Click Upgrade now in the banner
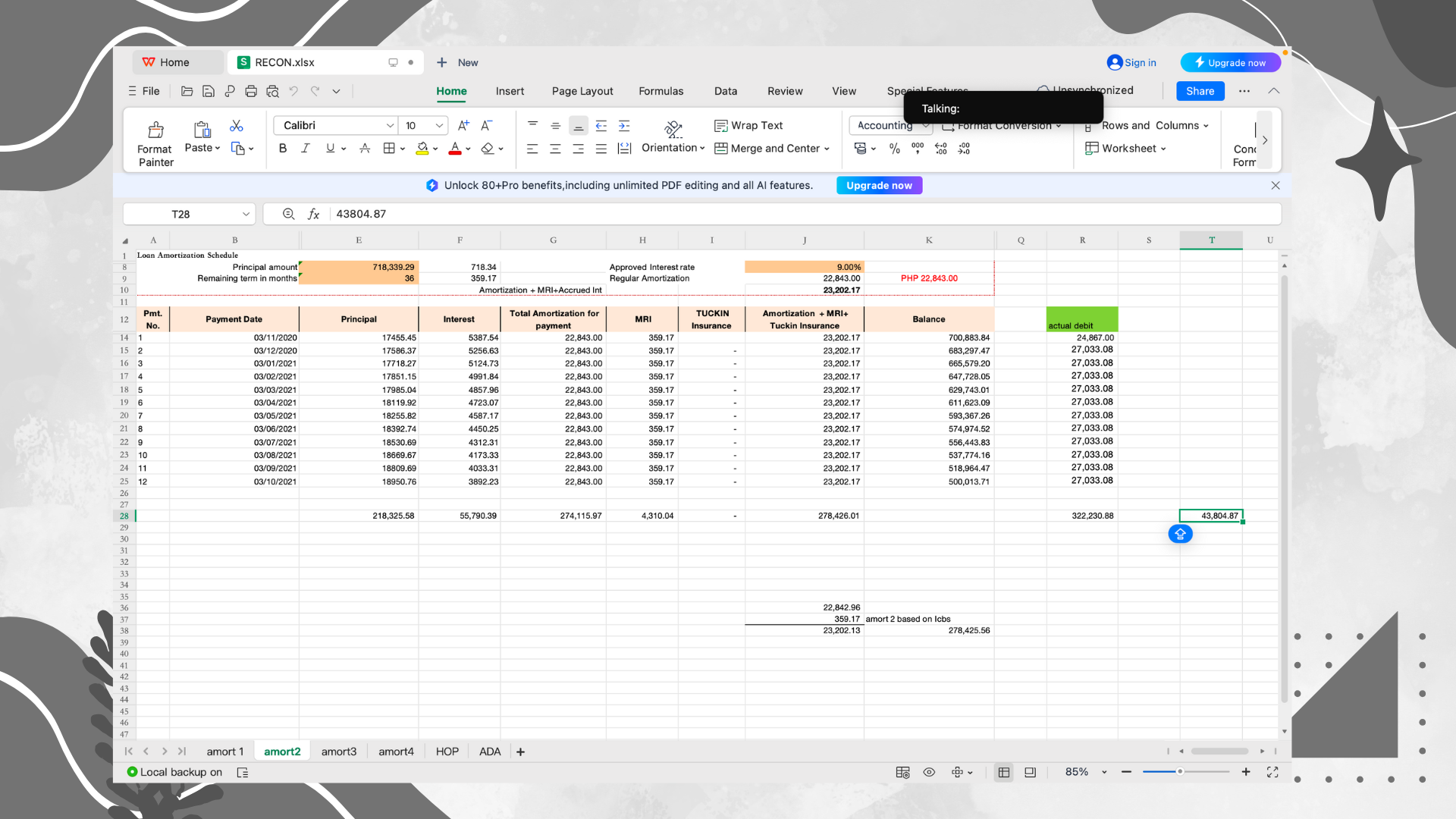Screen dimensions: 1456x819 pyautogui.click(x=879, y=186)
